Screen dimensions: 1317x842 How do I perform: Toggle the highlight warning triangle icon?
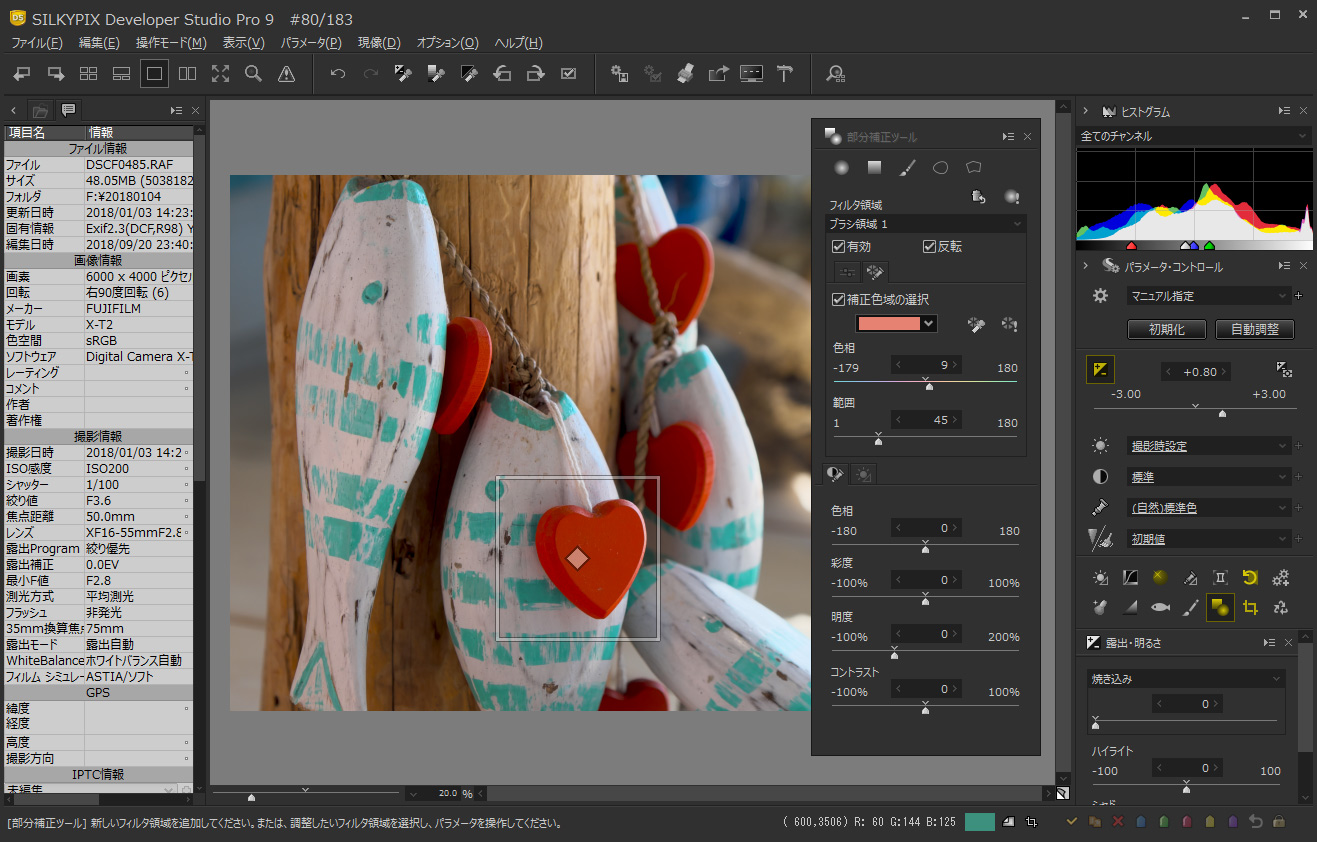pyautogui.click(x=286, y=73)
